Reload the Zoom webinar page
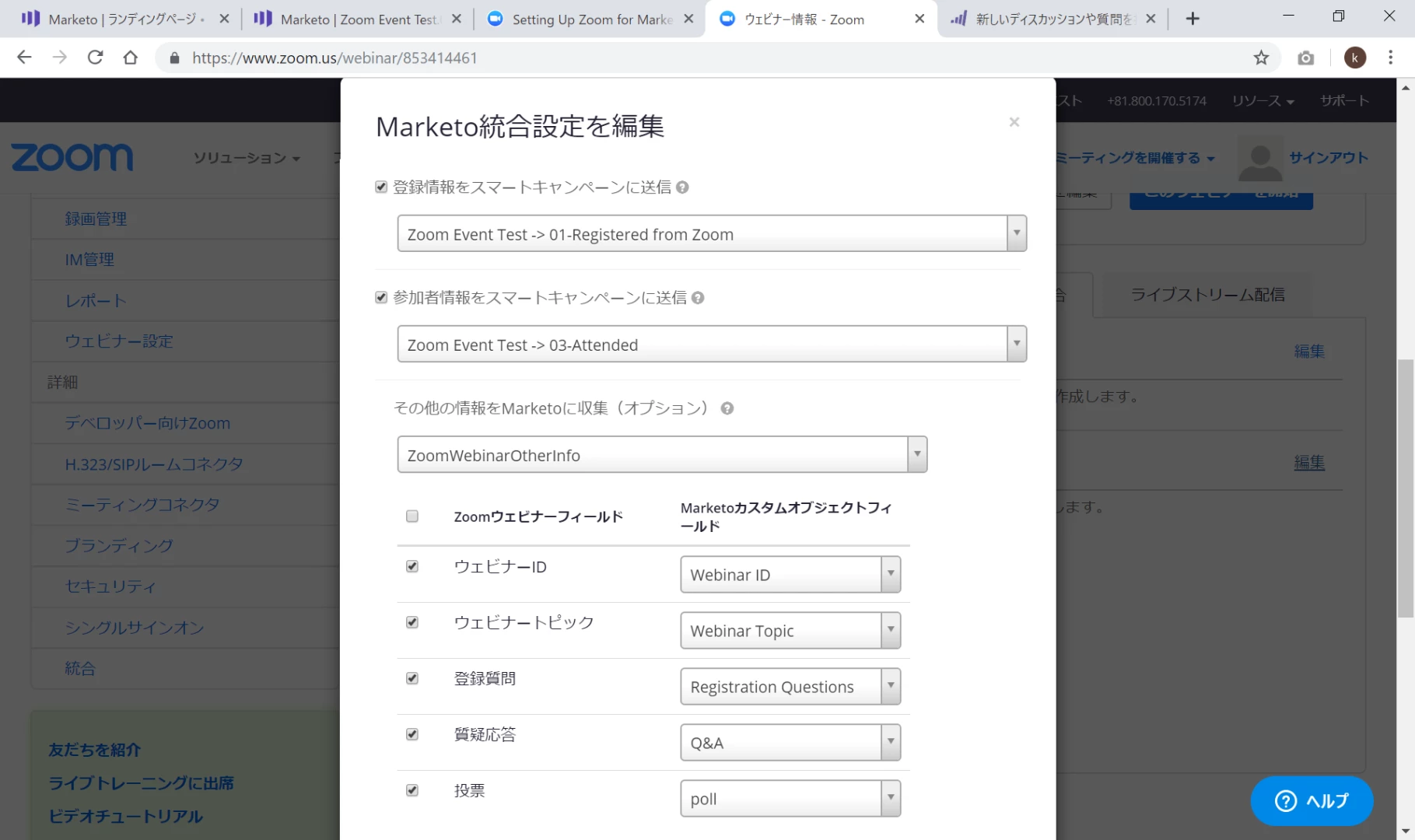1415x840 pixels. [x=95, y=58]
